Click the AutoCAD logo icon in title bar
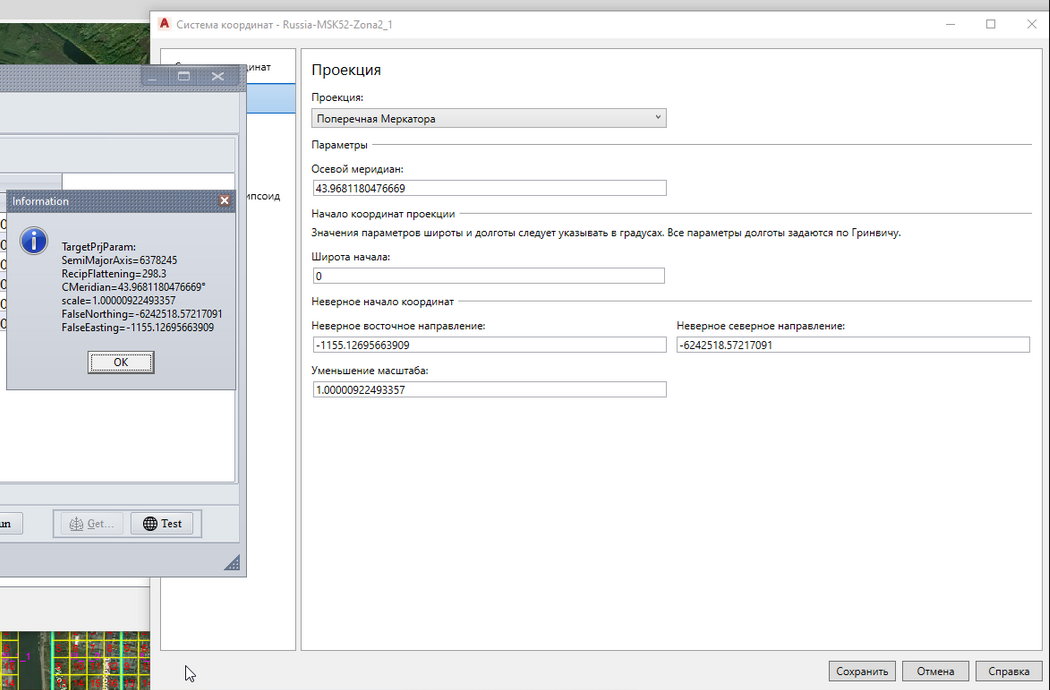 coord(163,24)
